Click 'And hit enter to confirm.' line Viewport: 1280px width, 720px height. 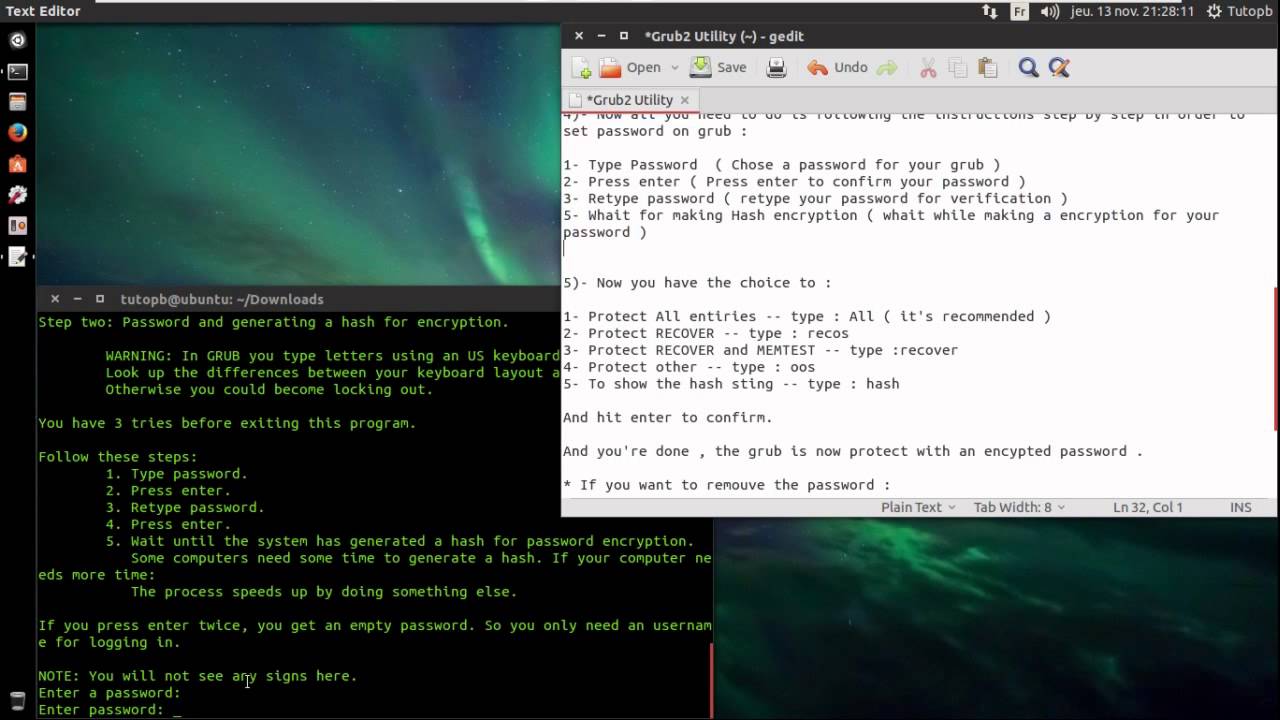(667, 418)
